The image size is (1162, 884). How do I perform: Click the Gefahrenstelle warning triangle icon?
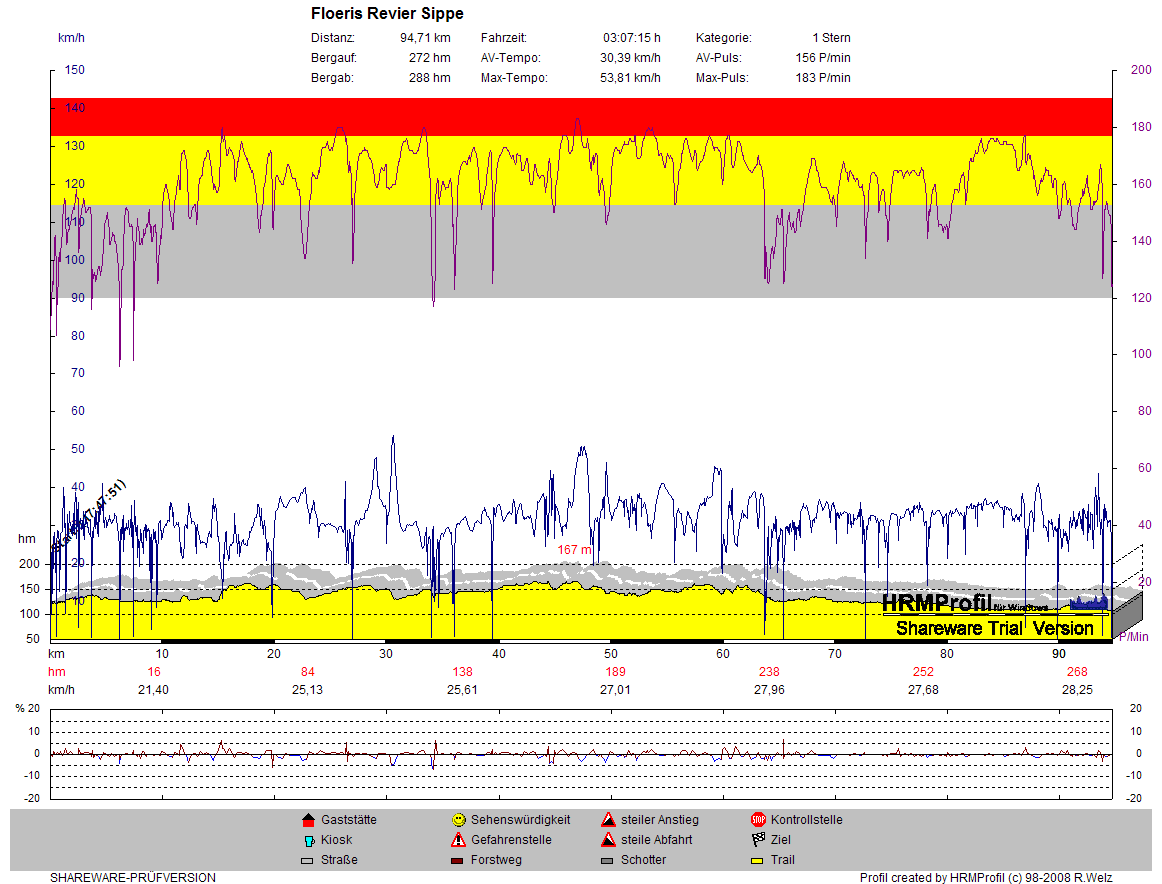458,840
